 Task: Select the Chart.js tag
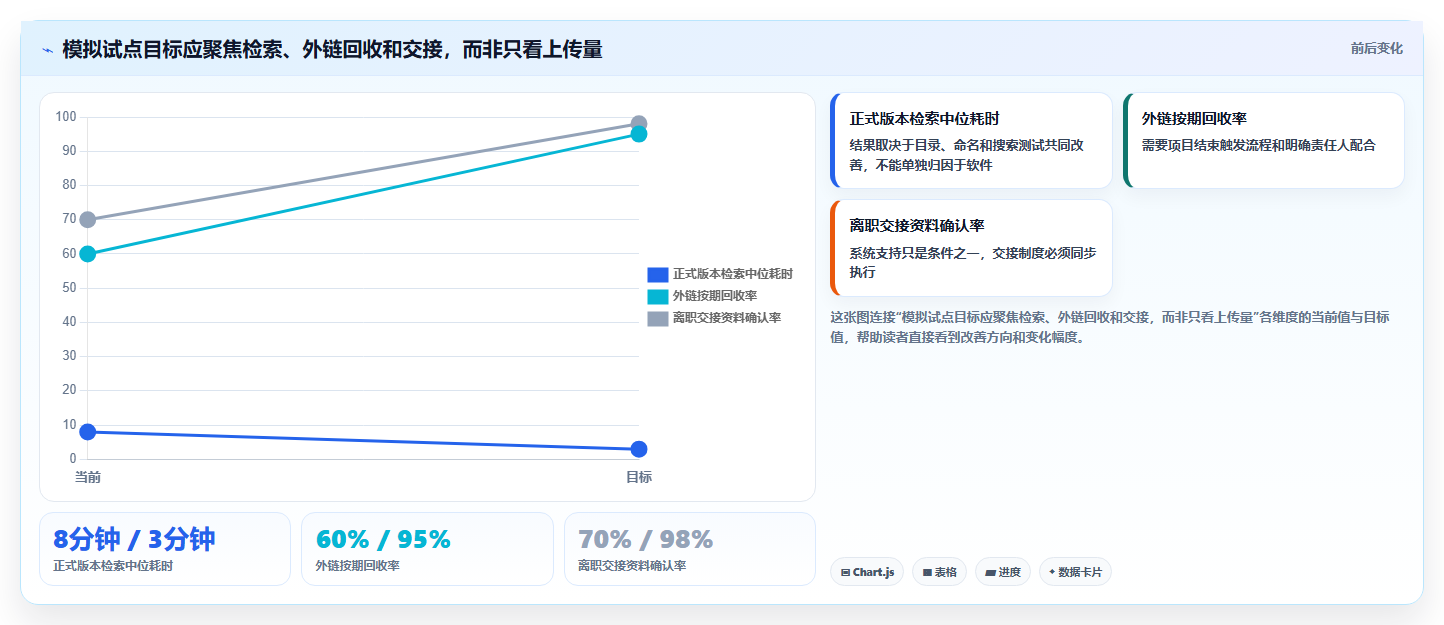[867, 572]
